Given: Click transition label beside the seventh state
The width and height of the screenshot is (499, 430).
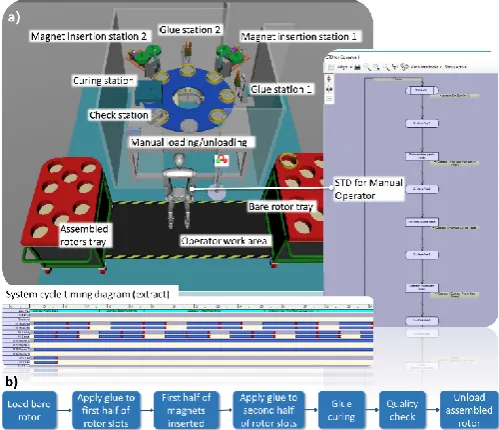Looking at the screenshot, I should (455, 294).
